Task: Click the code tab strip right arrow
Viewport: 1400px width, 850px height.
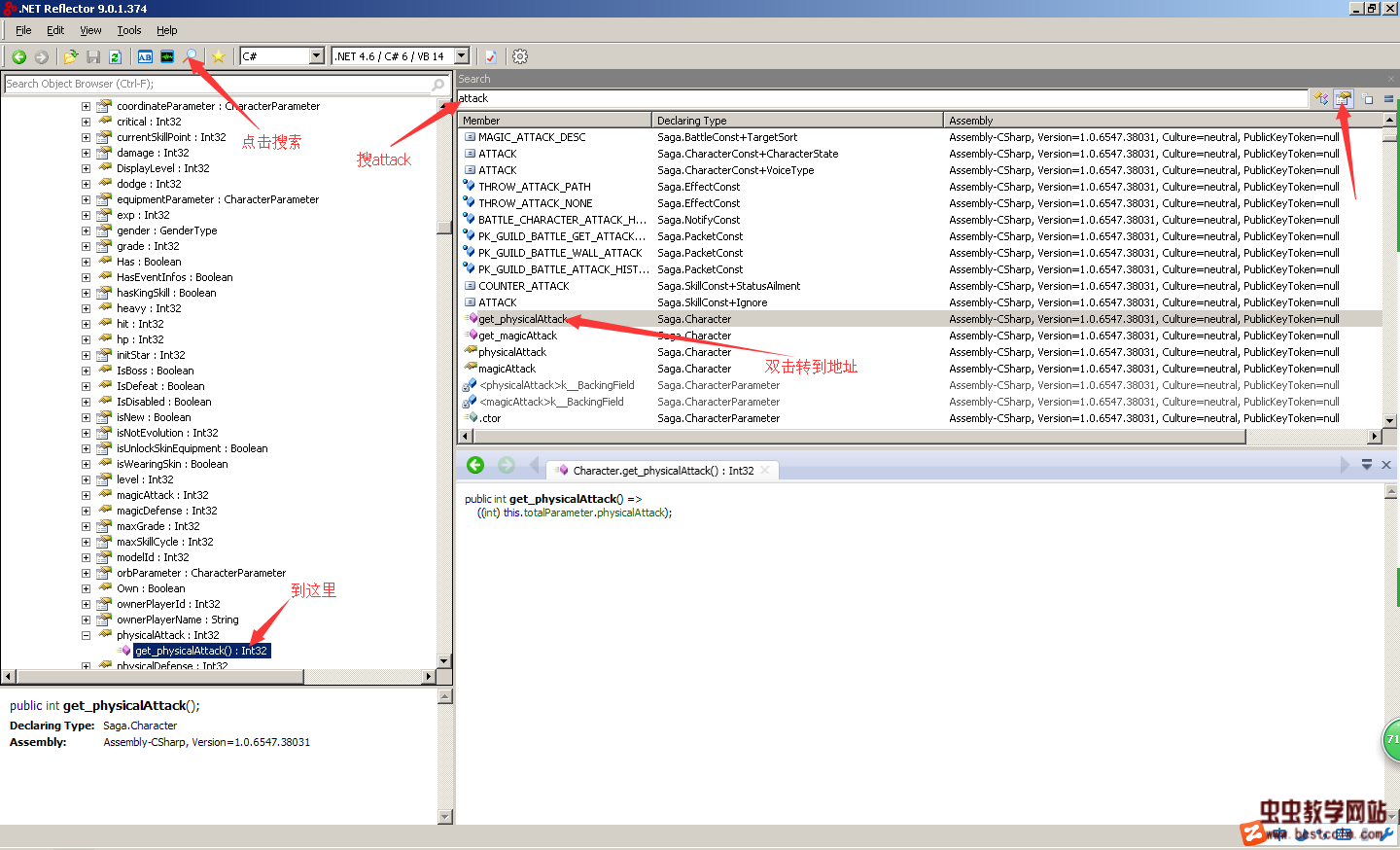Action: (x=1345, y=465)
